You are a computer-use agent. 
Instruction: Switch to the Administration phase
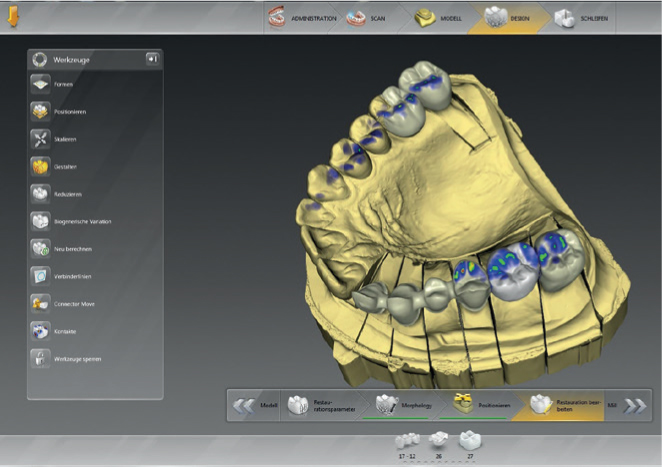coord(302,17)
